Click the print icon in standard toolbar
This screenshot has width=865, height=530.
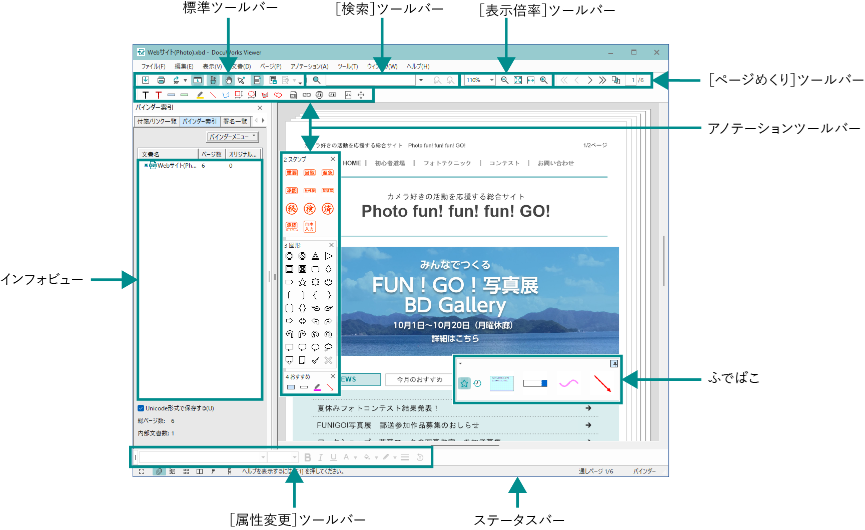click(x=161, y=80)
